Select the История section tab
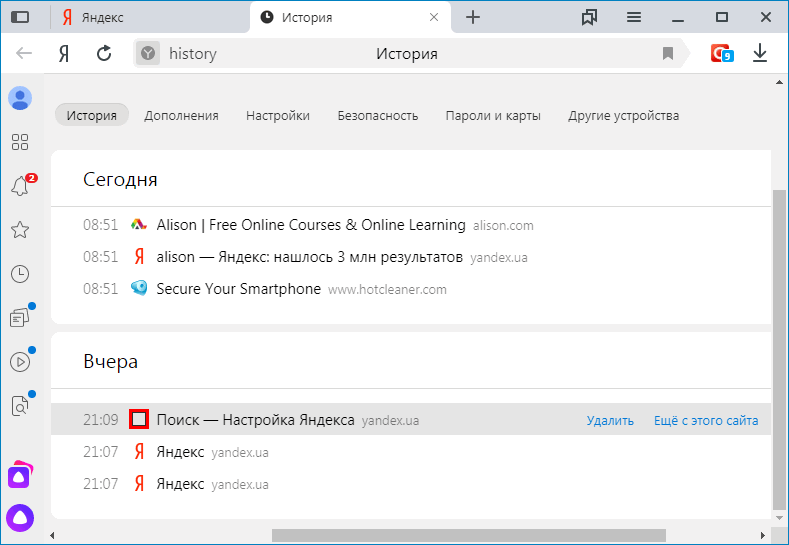789x545 pixels. coord(92,115)
